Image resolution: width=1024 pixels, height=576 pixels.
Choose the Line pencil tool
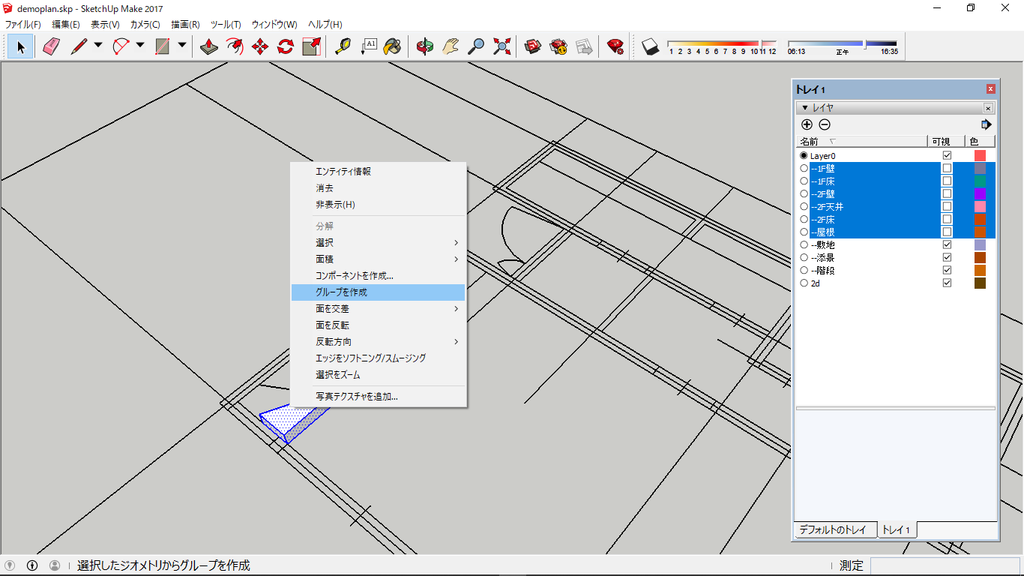tap(78, 47)
